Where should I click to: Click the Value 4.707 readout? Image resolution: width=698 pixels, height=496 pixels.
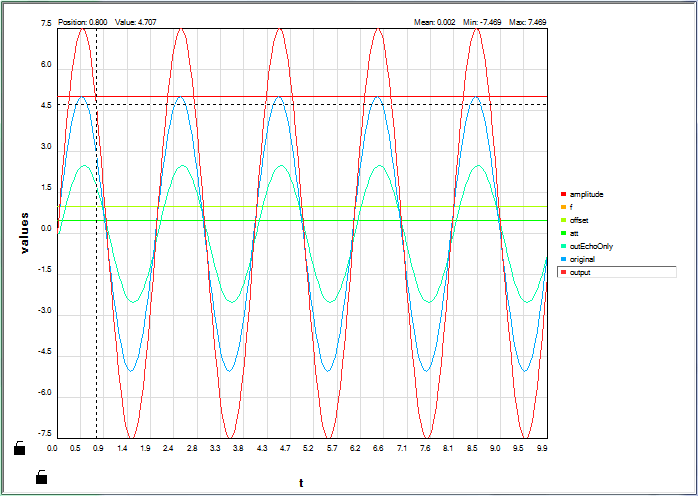(x=135, y=21)
